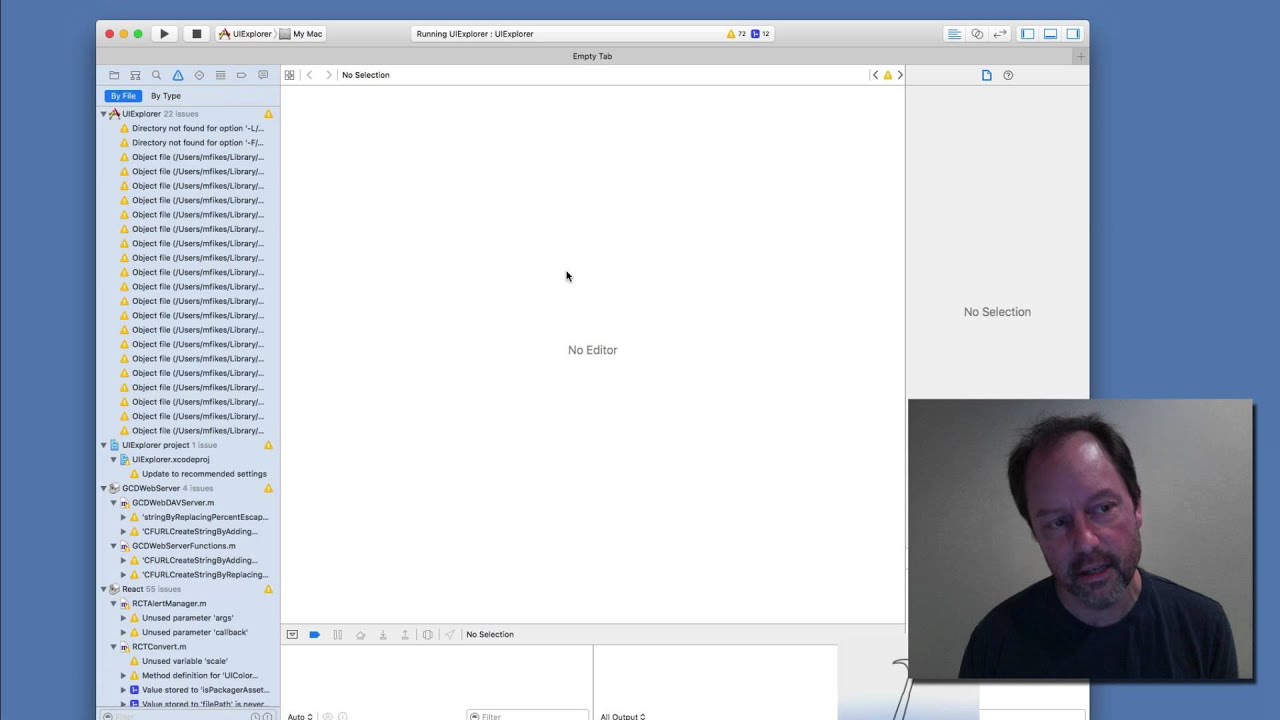Viewport: 1280px width, 720px height.
Task: Collapse the GCDWebServer 4 issues group
Action: (103, 489)
